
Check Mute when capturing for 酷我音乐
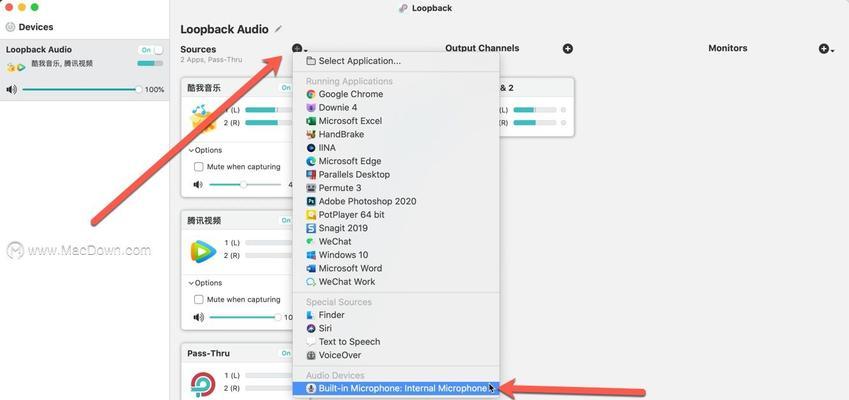coord(199,167)
